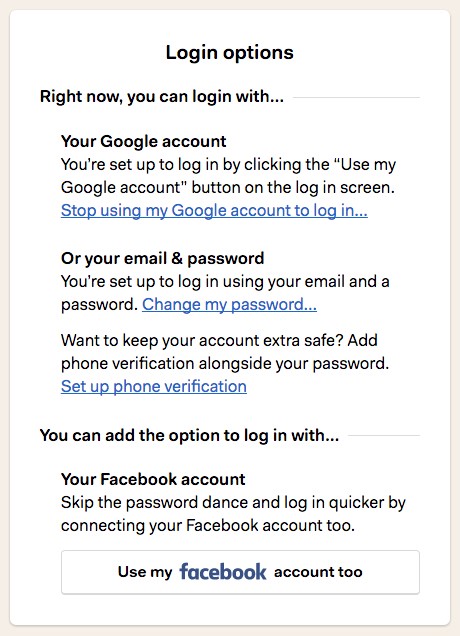Select the Your Google account heading
460x636 pixels.
pyautogui.click(x=144, y=141)
